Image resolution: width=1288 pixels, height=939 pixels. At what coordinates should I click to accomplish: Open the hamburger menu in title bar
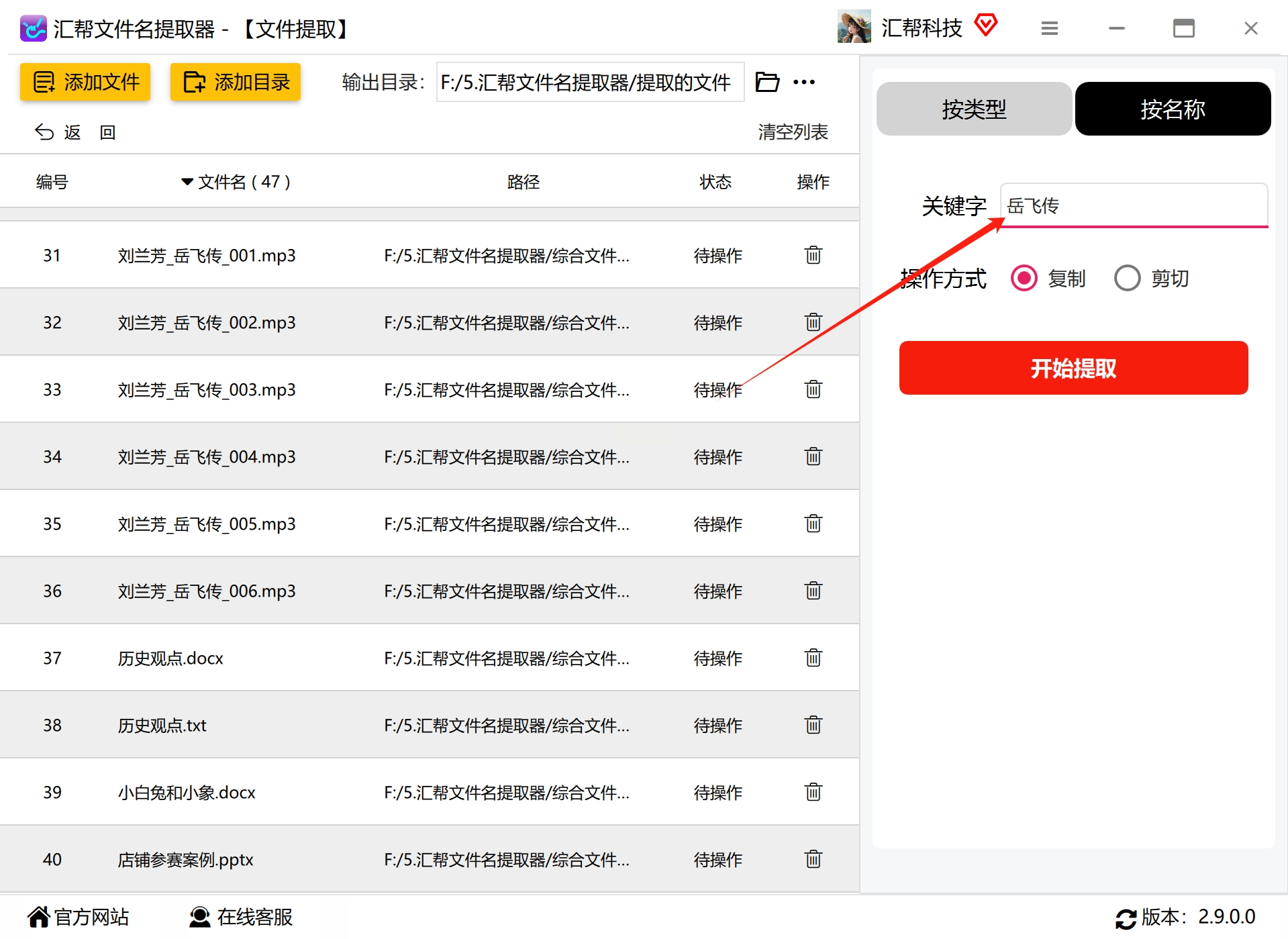(1049, 28)
